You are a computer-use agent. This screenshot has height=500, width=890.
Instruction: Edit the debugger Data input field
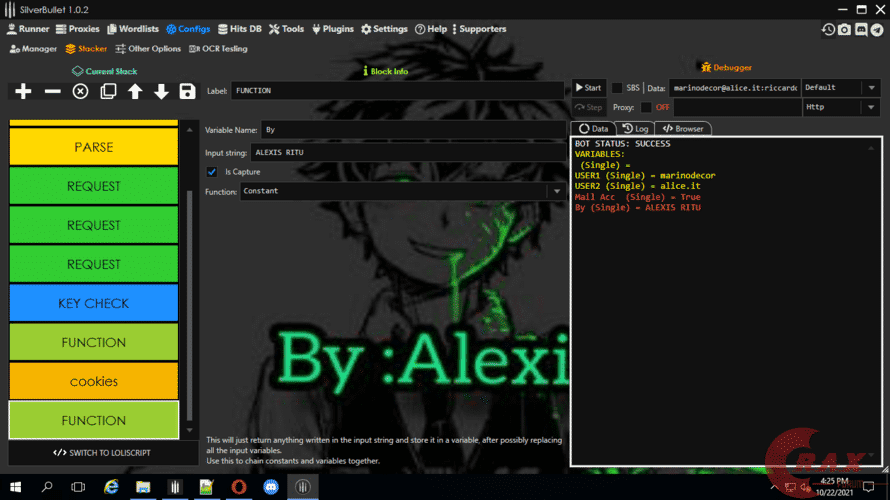[735, 88]
